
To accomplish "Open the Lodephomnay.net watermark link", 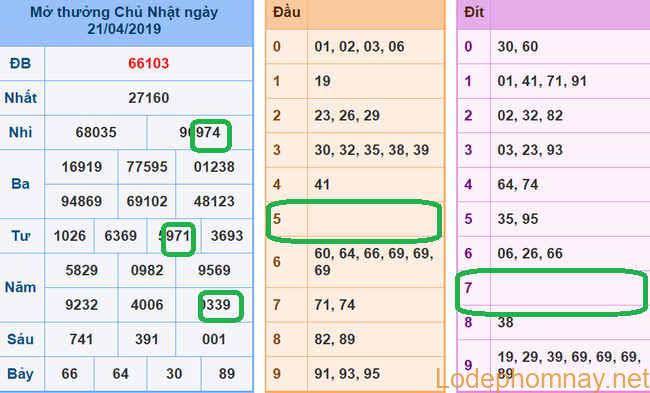I will pyautogui.click(x=542, y=380).
